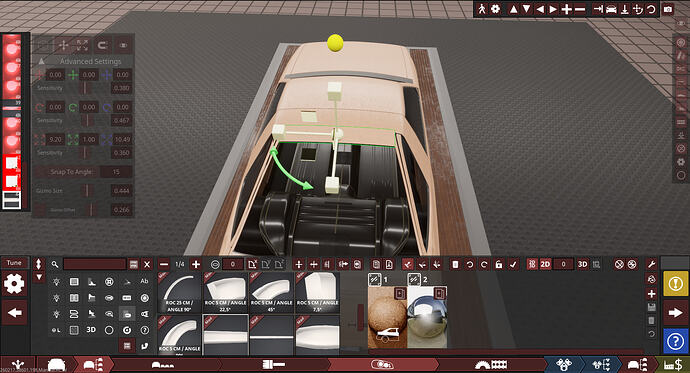The image size is (690, 373).
Task: Toggle the eye visibility icon in gizmo panel
Action: (x=123, y=45)
